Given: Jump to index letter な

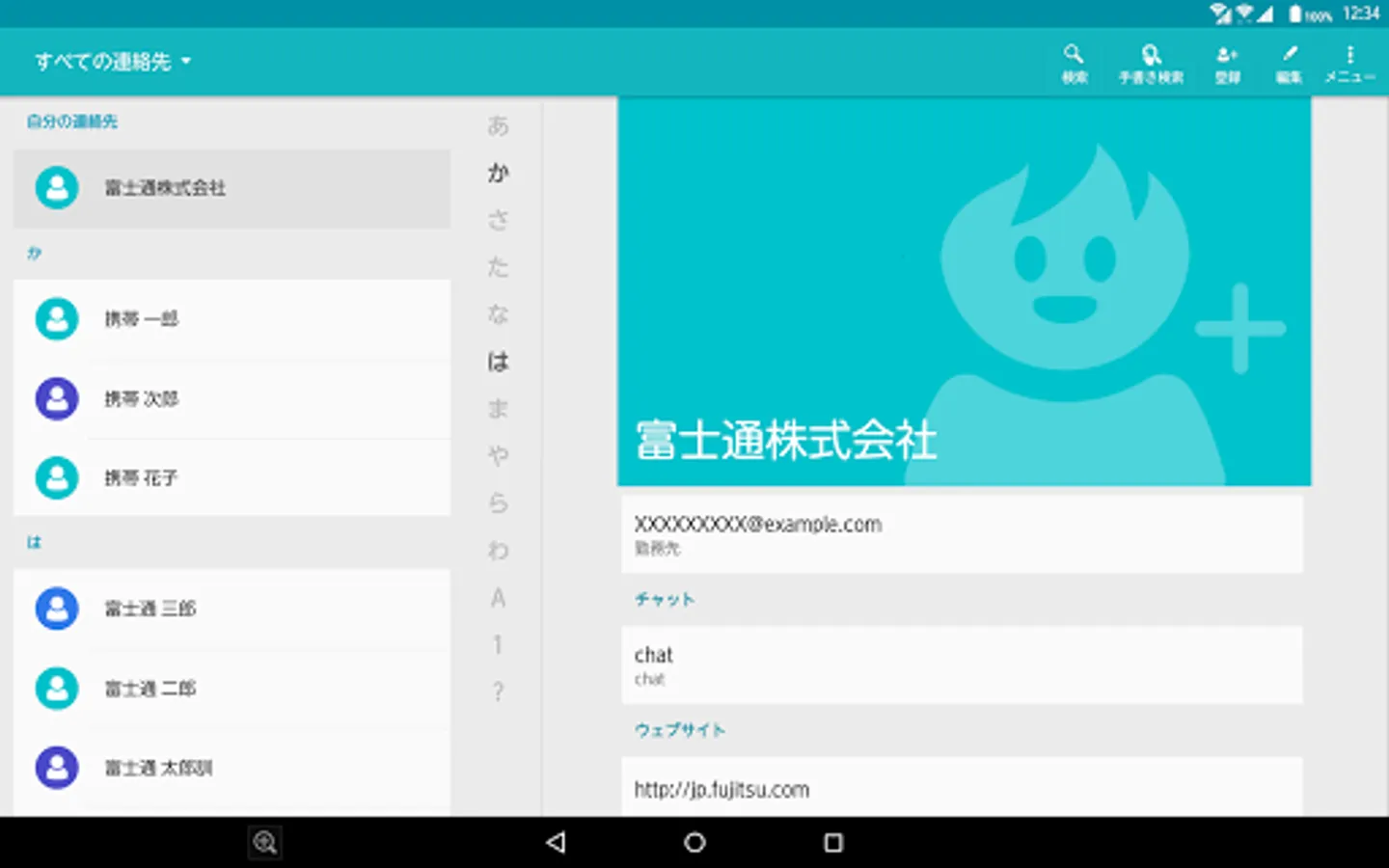Looking at the screenshot, I should click(x=498, y=314).
